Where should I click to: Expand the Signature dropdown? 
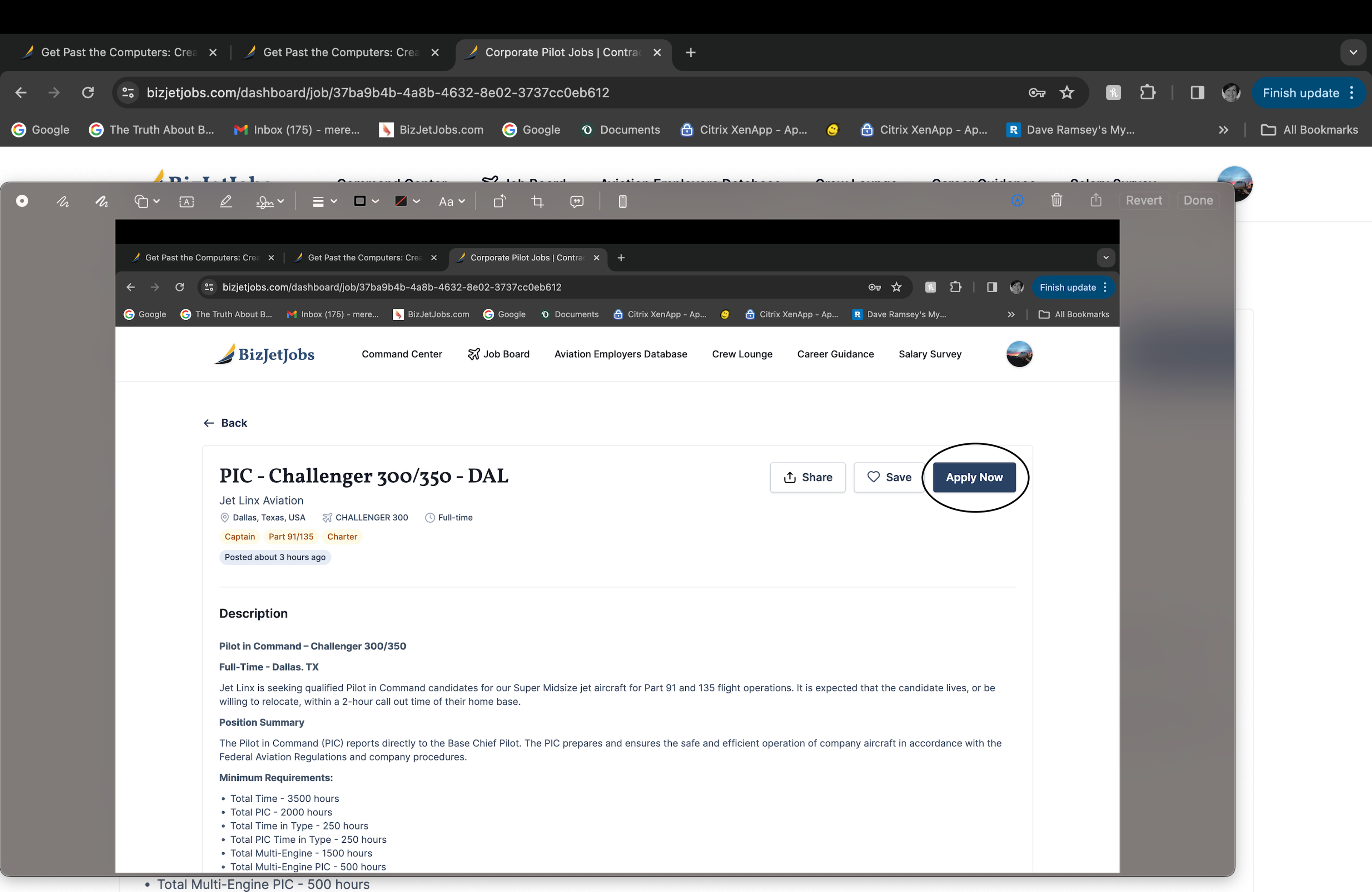270,201
